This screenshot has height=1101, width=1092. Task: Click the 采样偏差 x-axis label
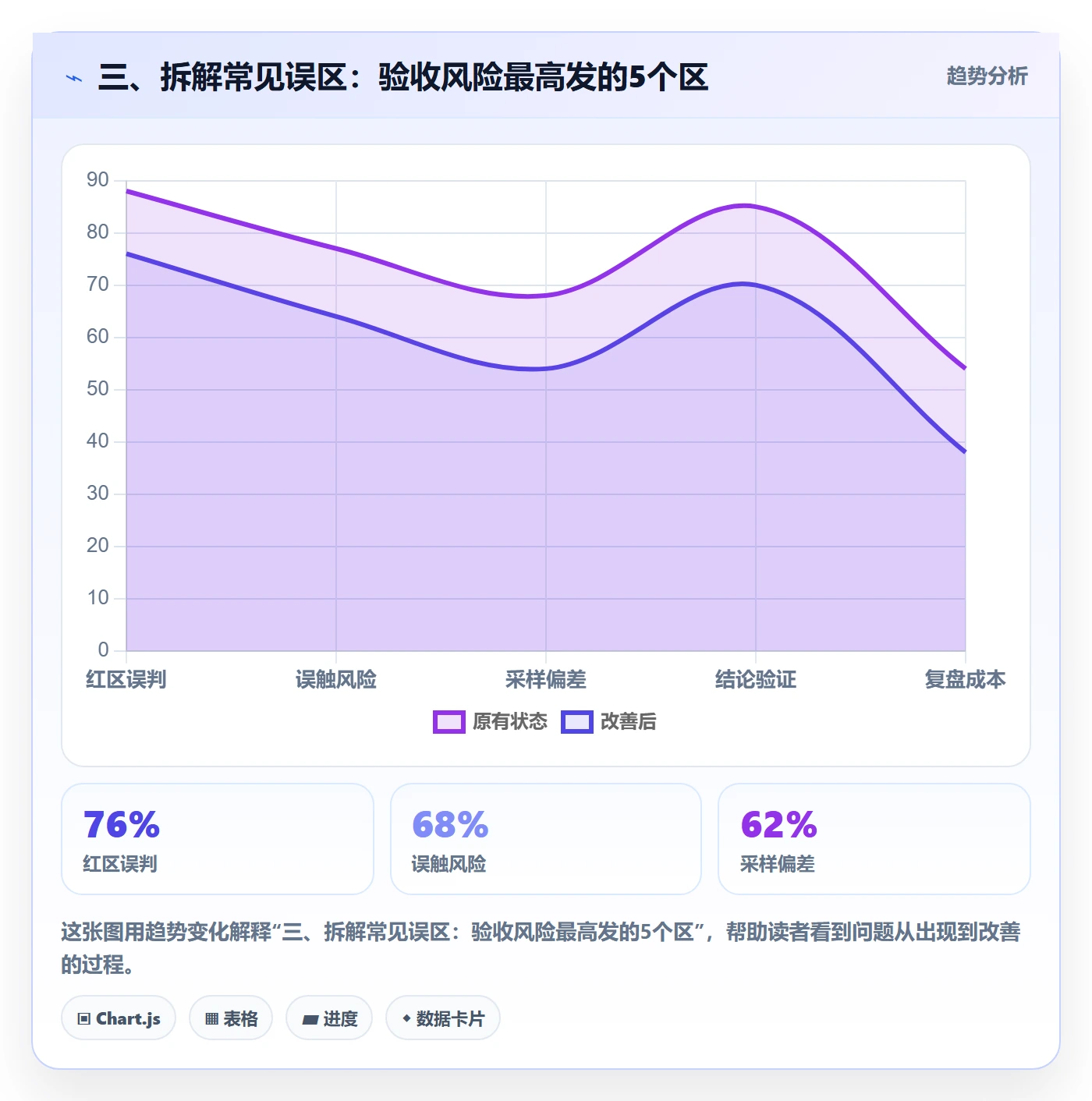[x=546, y=680]
